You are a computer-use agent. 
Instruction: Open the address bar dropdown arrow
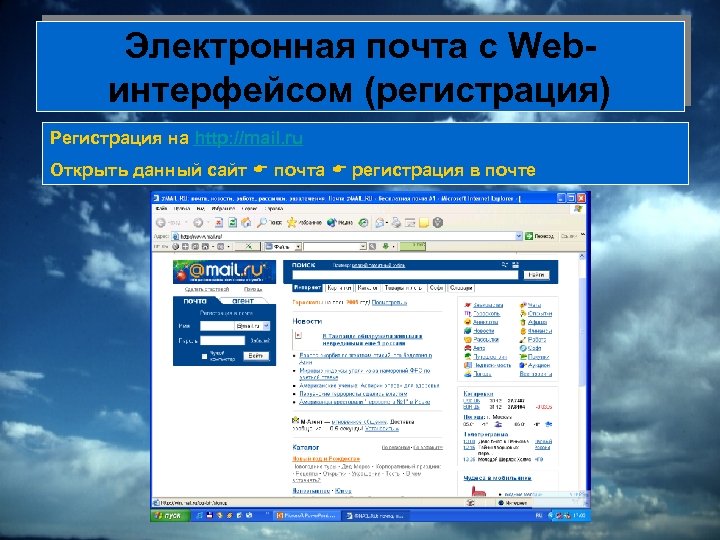click(x=519, y=236)
